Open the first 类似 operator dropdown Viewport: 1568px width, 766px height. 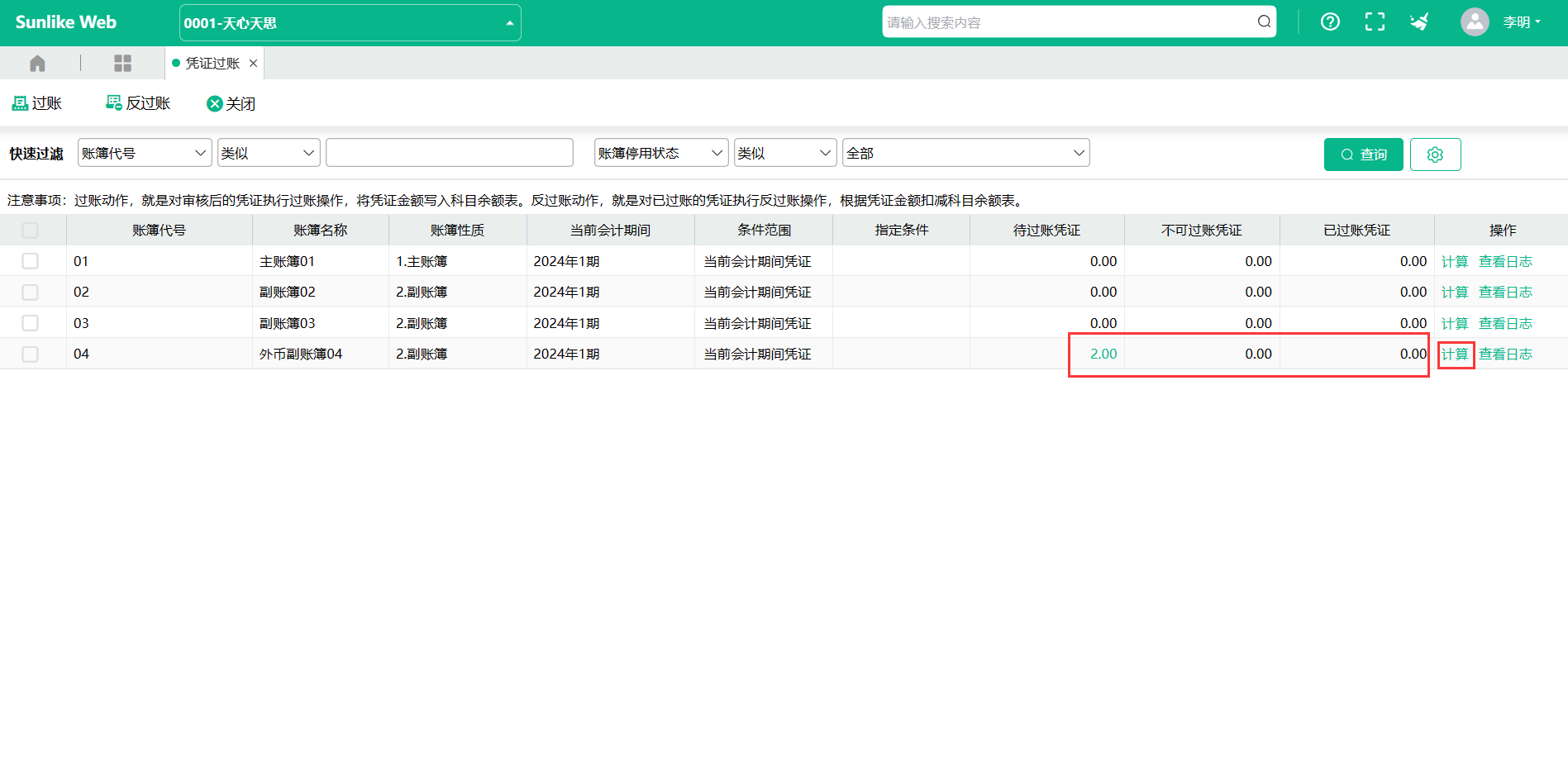point(269,153)
